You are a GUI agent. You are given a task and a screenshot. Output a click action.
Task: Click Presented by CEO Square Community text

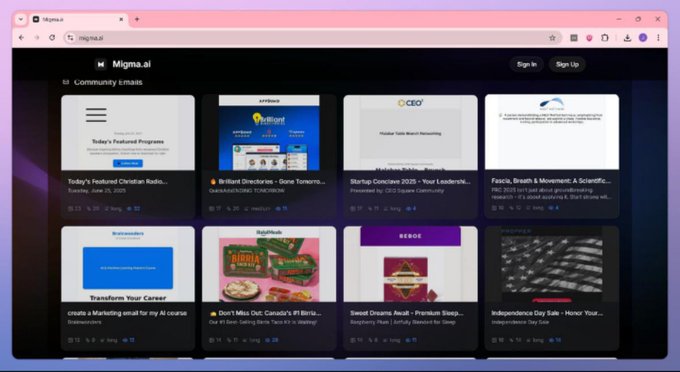[x=397, y=191]
